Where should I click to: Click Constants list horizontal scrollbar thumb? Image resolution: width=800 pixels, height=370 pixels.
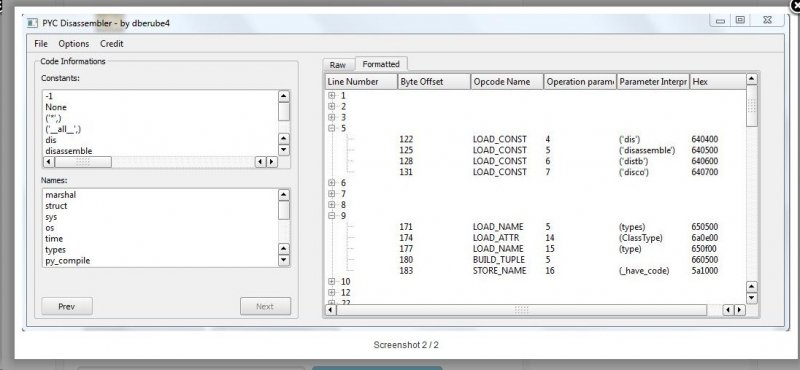click(x=83, y=162)
